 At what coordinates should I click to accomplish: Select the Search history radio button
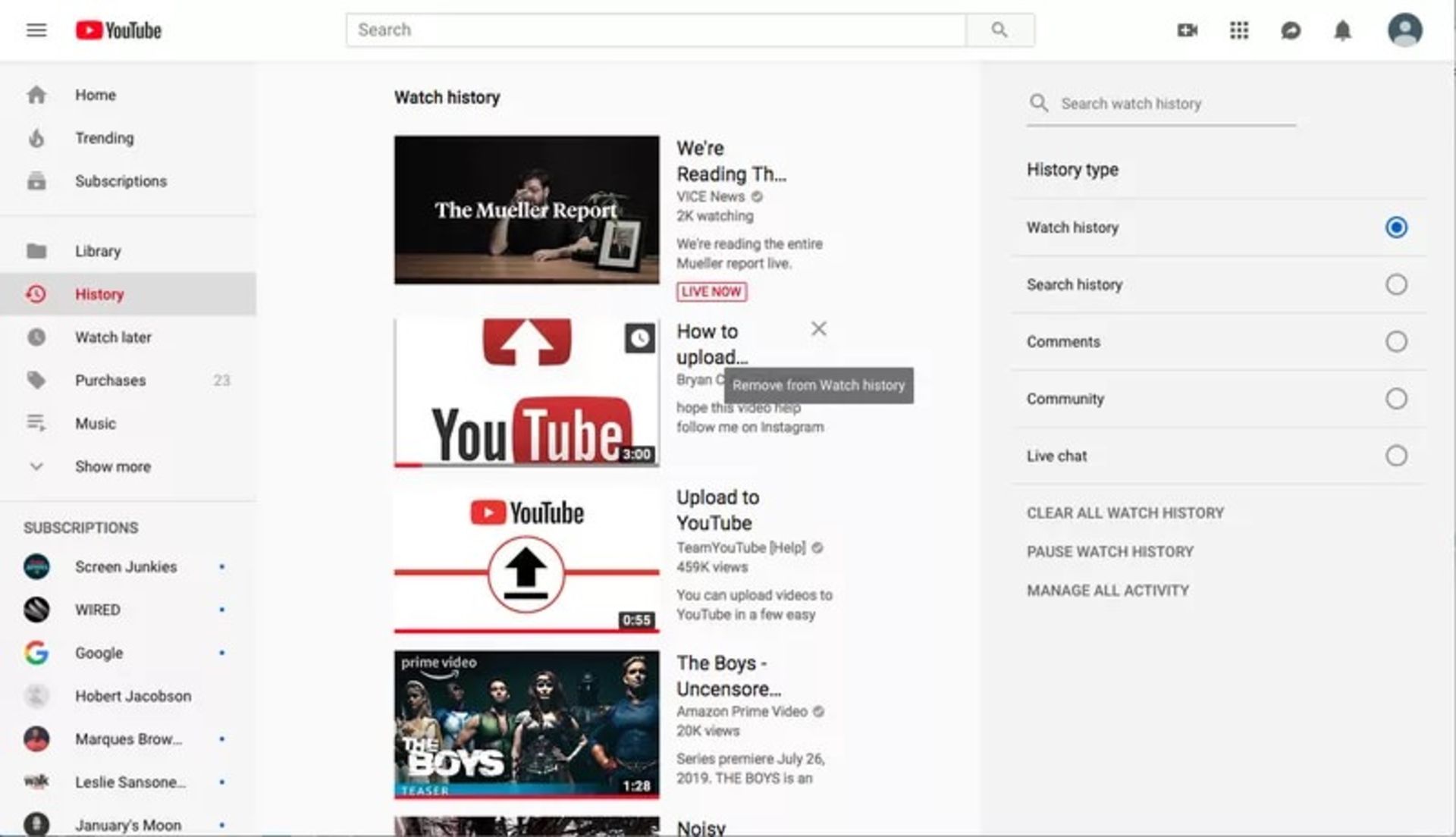tap(1396, 284)
